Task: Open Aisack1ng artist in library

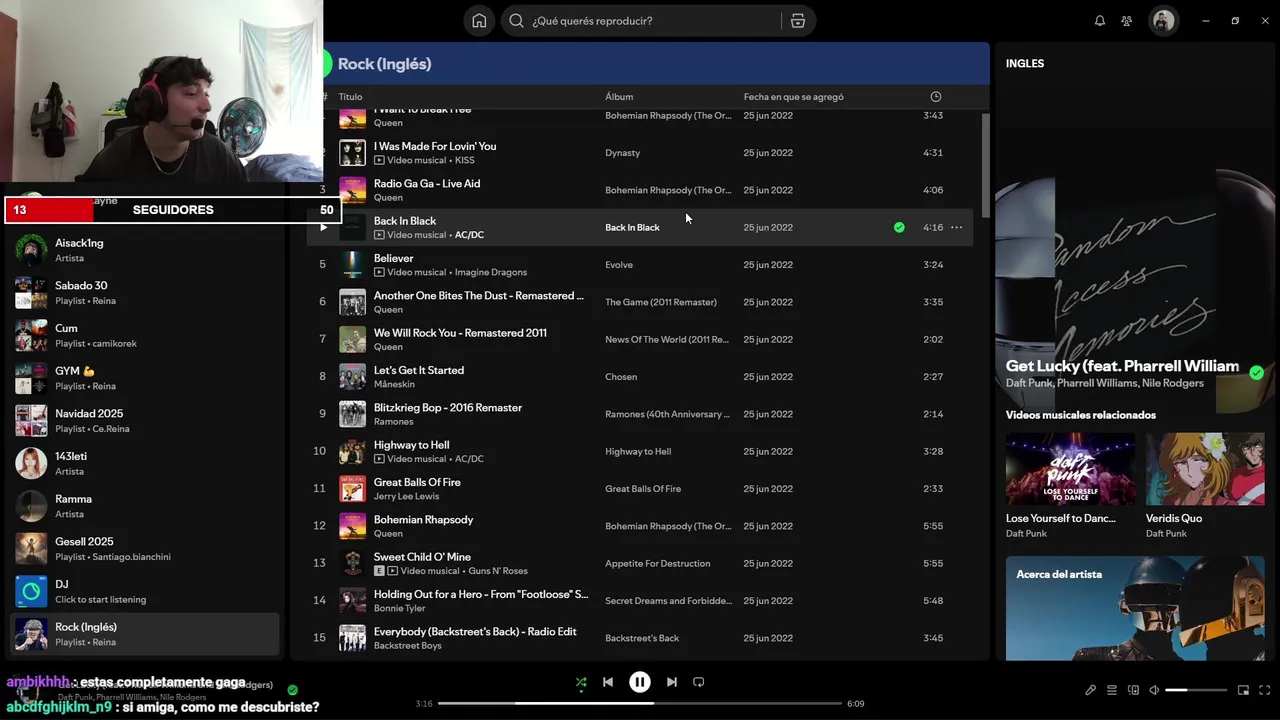Action: pos(145,250)
